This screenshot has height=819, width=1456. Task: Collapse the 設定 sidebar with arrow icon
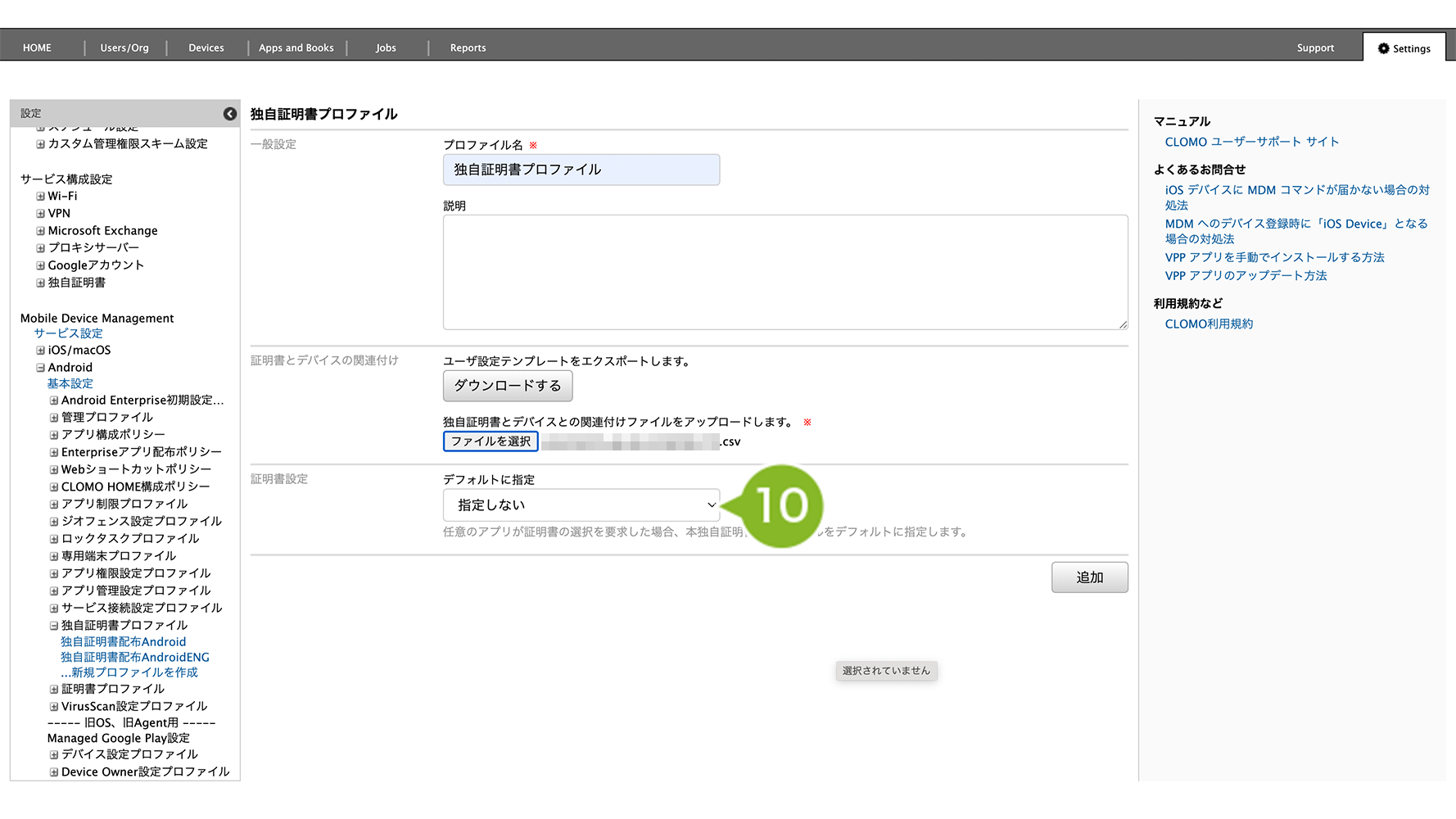[230, 114]
